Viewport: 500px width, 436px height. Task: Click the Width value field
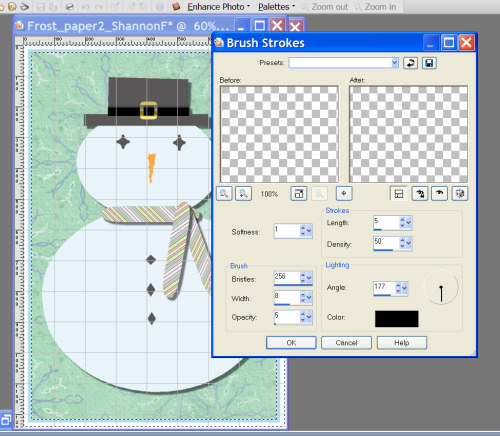[286, 298]
